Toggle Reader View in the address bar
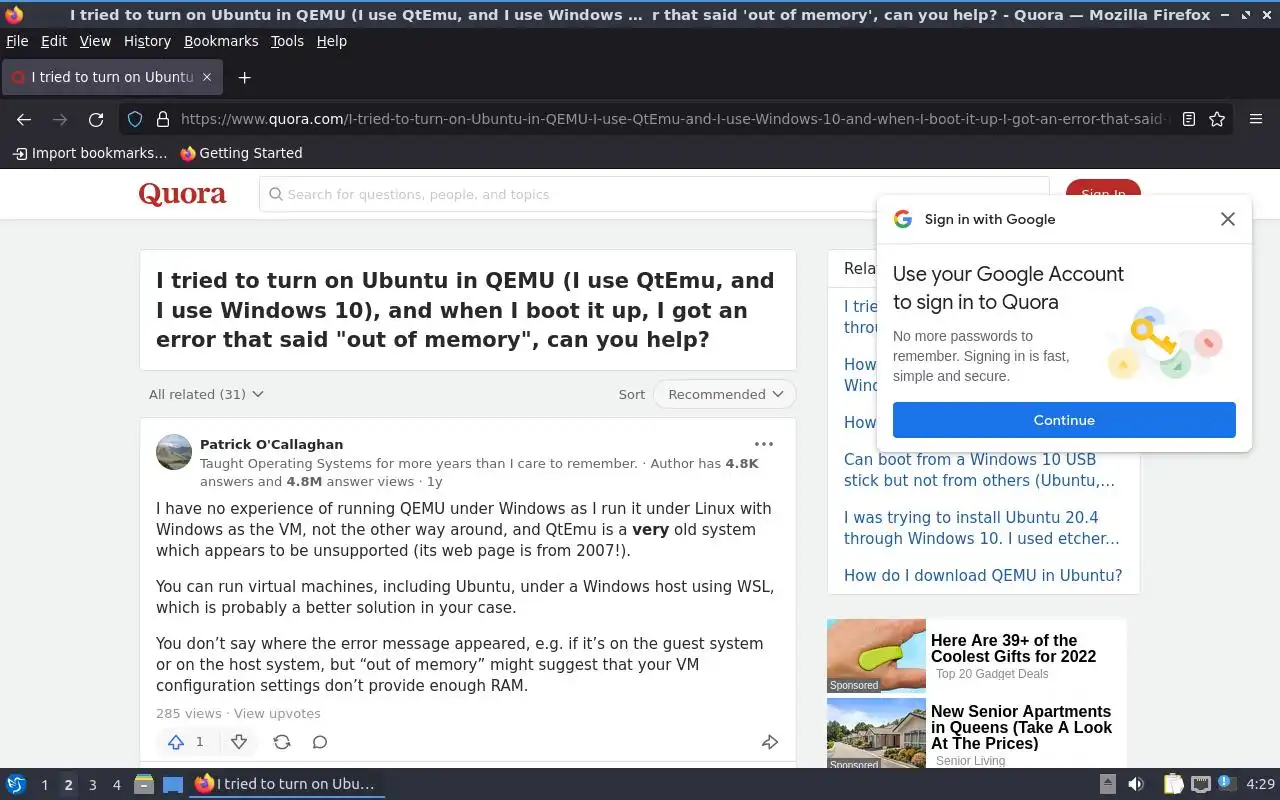 pyautogui.click(x=1189, y=119)
